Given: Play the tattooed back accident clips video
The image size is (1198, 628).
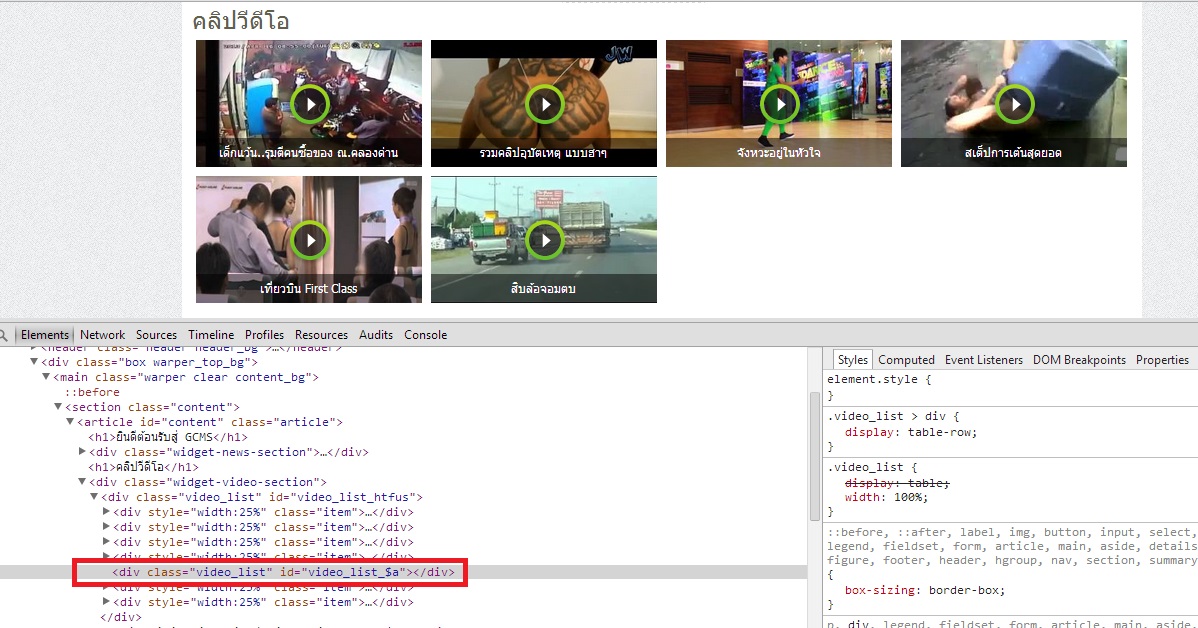Looking at the screenshot, I should 545,105.
